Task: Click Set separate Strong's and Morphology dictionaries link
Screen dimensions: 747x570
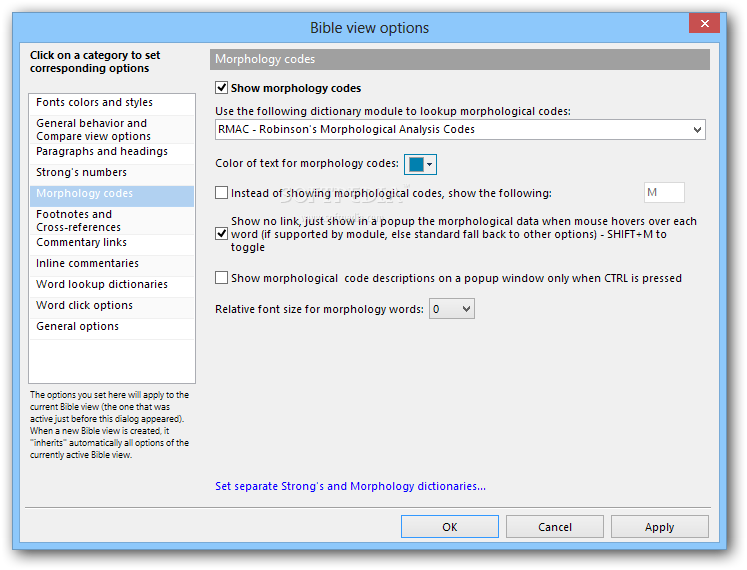Action: pos(350,486)
